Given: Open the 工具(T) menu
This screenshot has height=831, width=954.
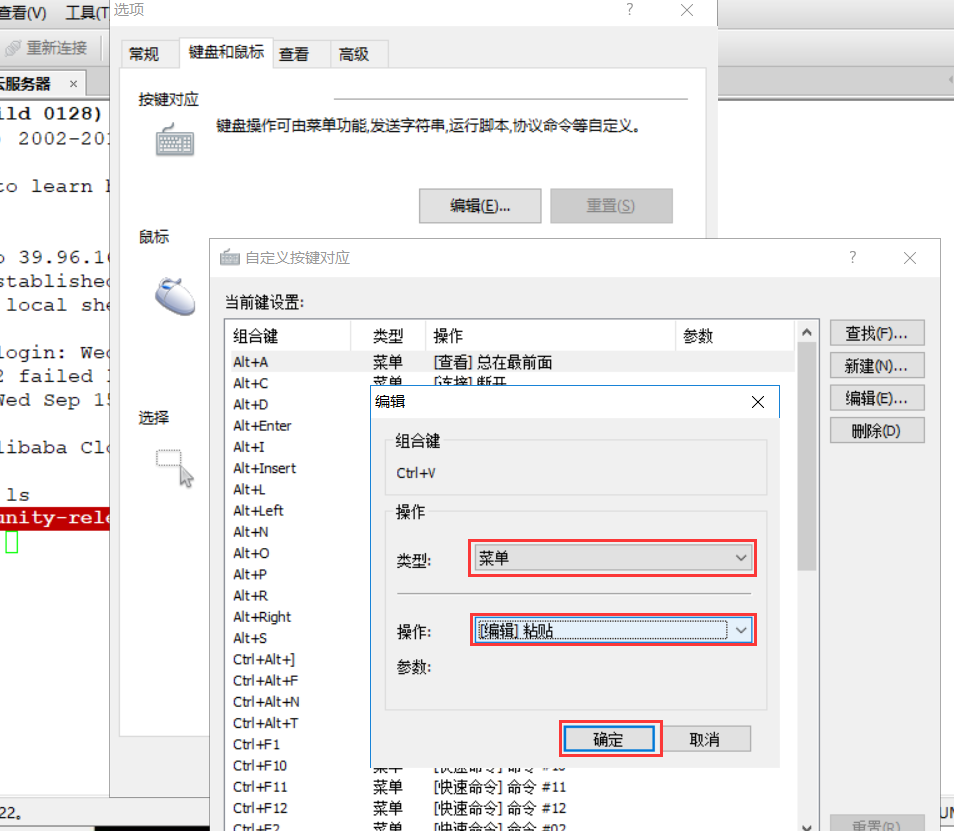Looking at the screenshot, I should point(87,13).
